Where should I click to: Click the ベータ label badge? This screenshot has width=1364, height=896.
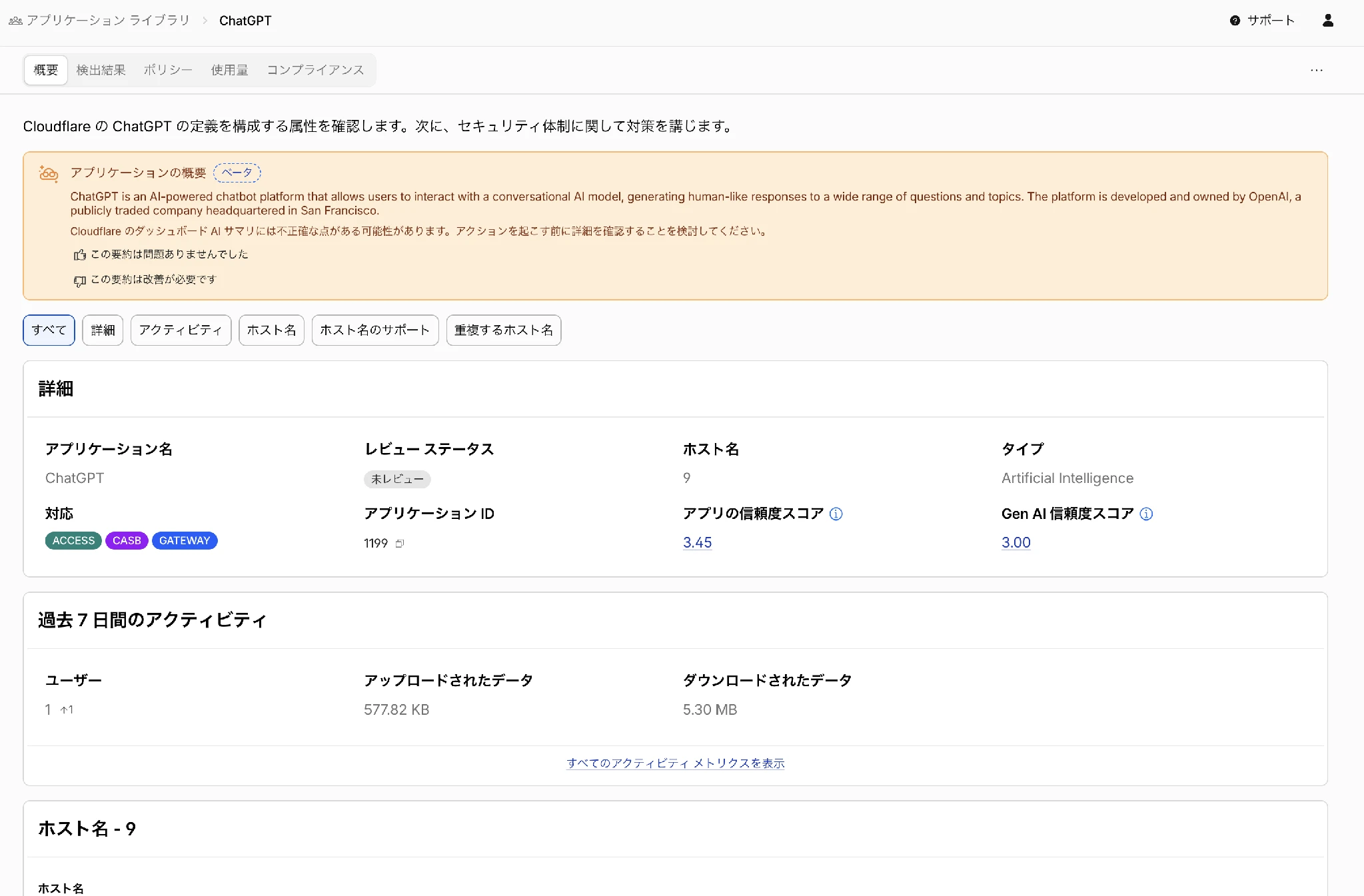(x=237, y=173)
